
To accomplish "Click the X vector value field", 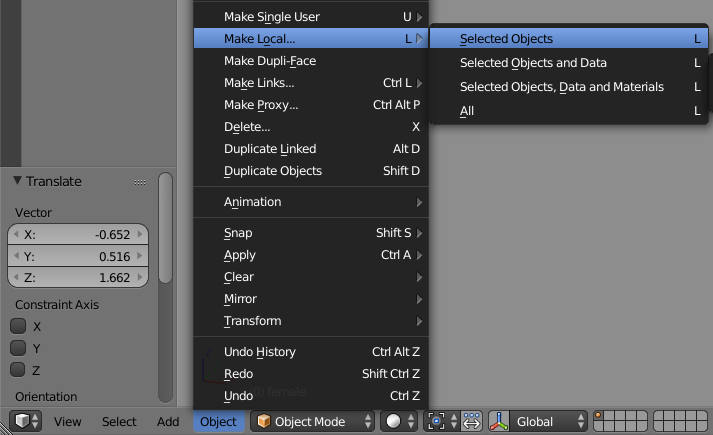I will coord(78,234).
